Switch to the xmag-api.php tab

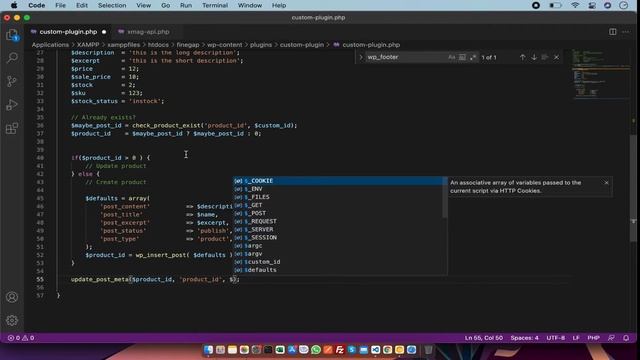[x=148, y=32]
